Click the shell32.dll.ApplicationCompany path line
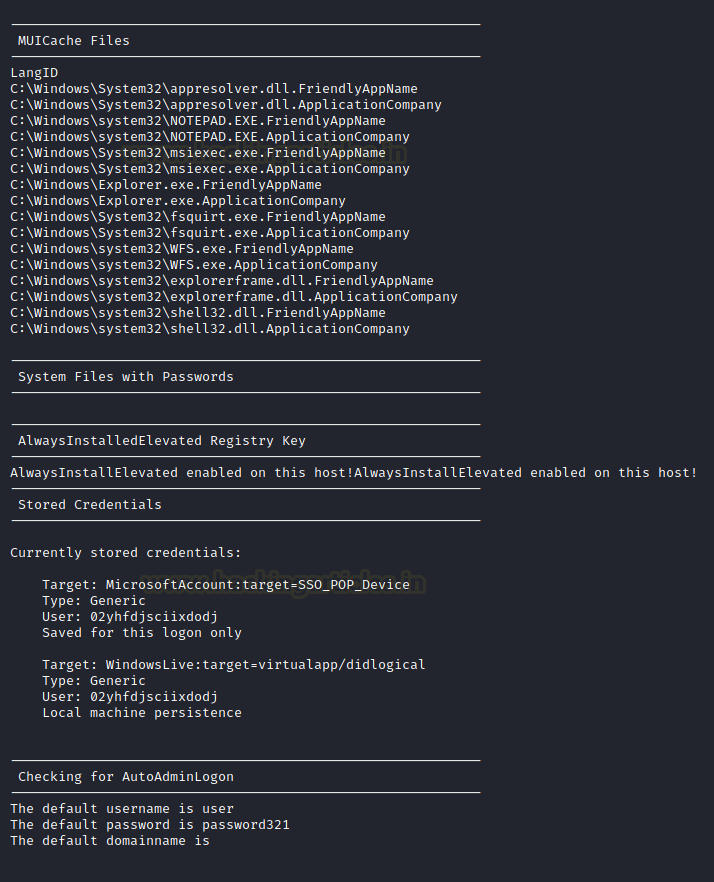Image resolution: width=714 pixels, height=882 pixels. coord(210,329)
